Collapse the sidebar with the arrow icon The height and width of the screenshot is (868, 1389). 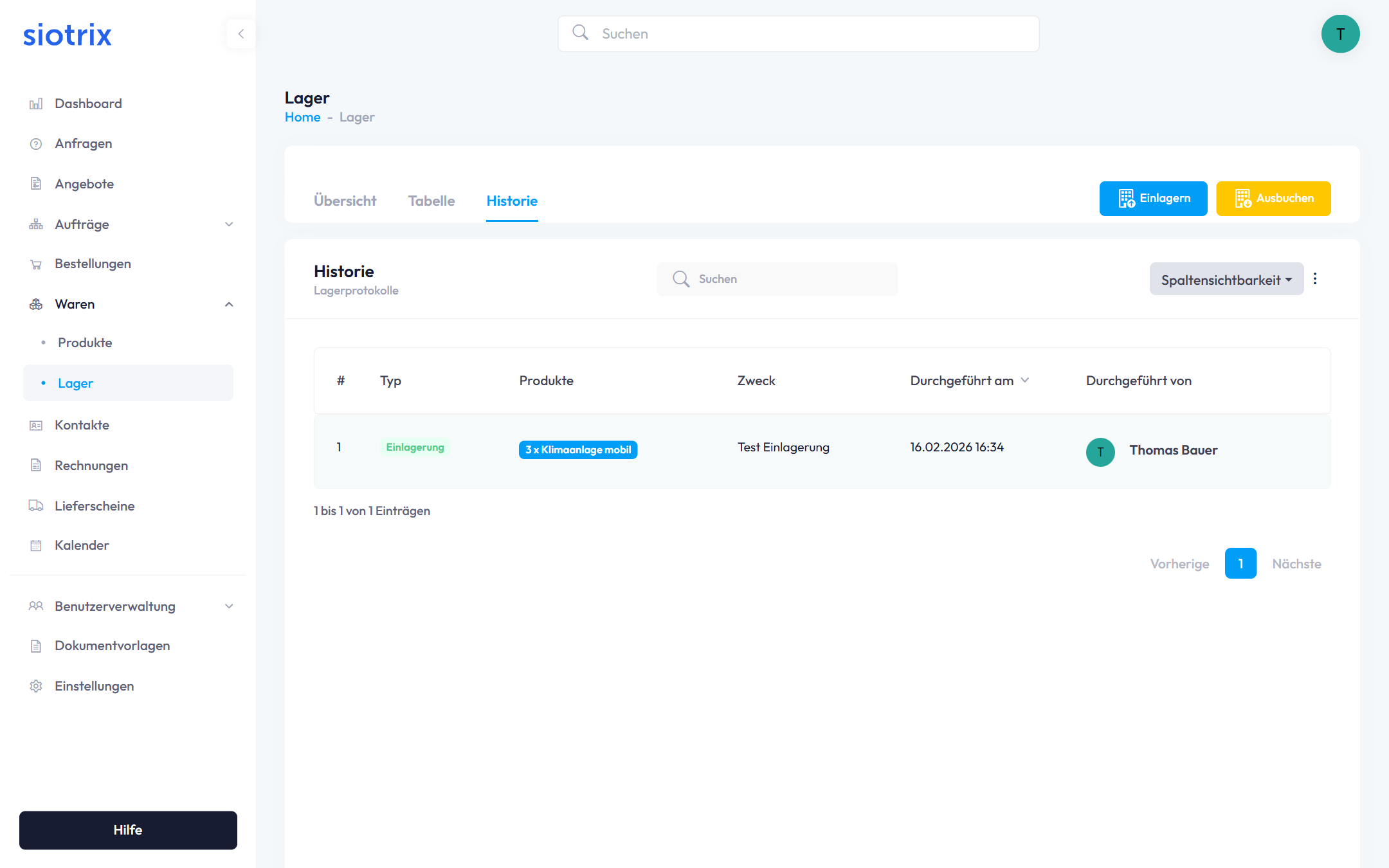[x=241, y=34]
